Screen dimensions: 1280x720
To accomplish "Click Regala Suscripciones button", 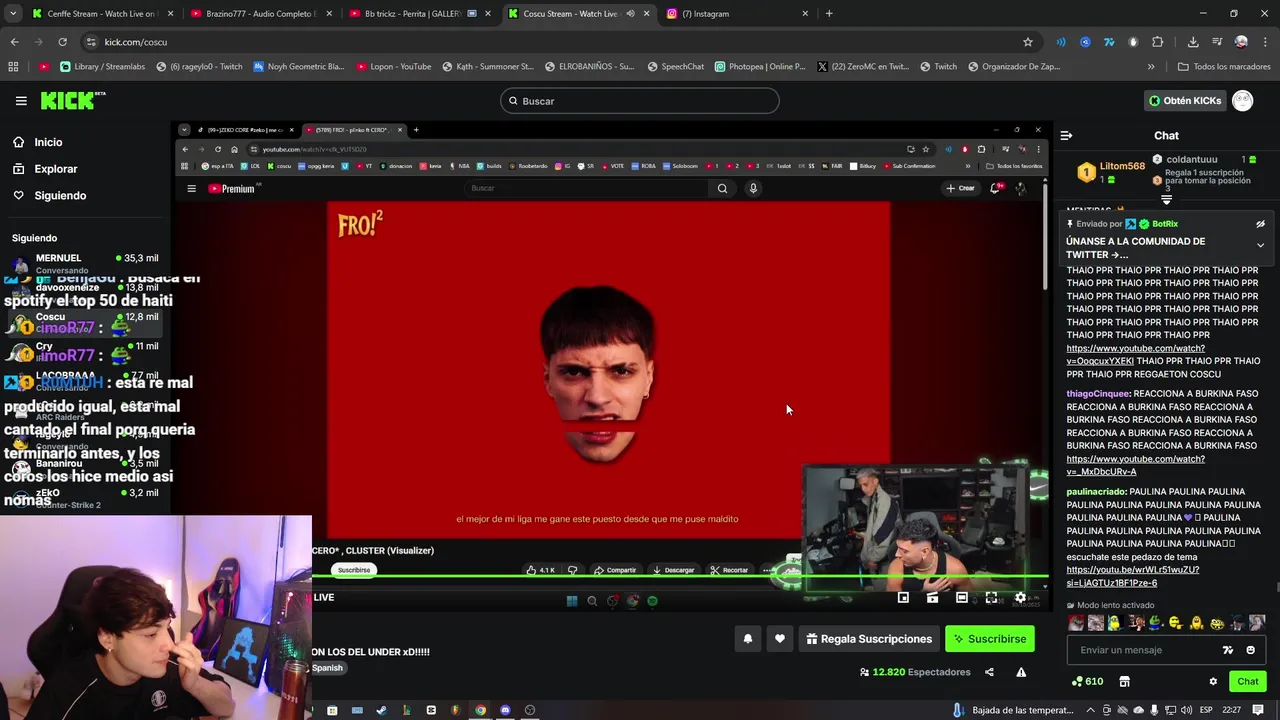I will click(869, 639).
